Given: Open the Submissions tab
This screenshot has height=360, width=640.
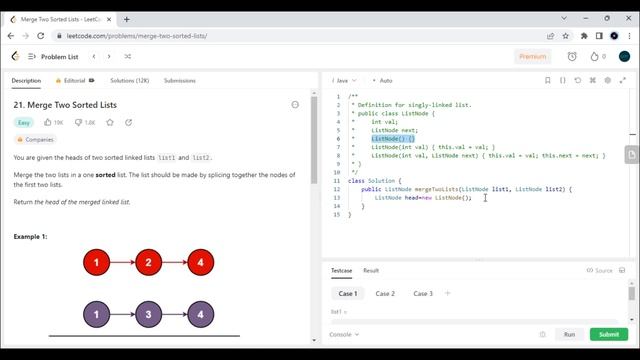Looking at the screenshot, I should coord(180,81).
